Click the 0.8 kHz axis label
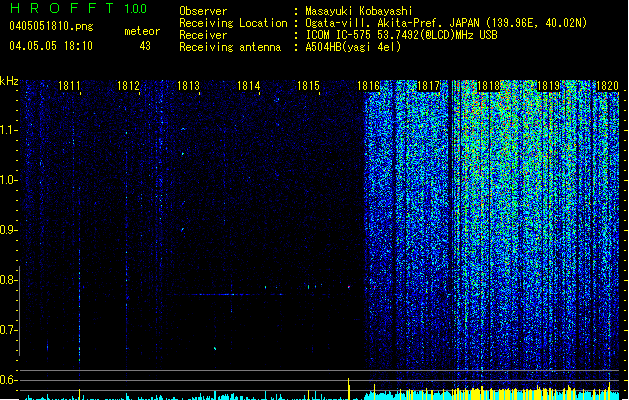The image size is (629, 400). click(x=8, y=280)
